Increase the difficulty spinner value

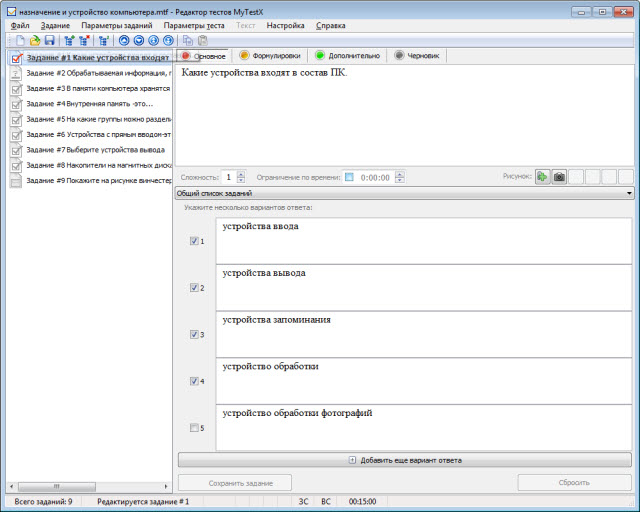[241, 174]
